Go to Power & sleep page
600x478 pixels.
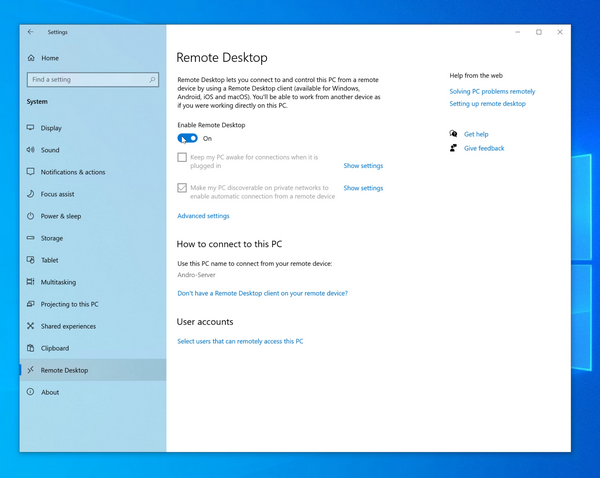click(x=61, y=216)
